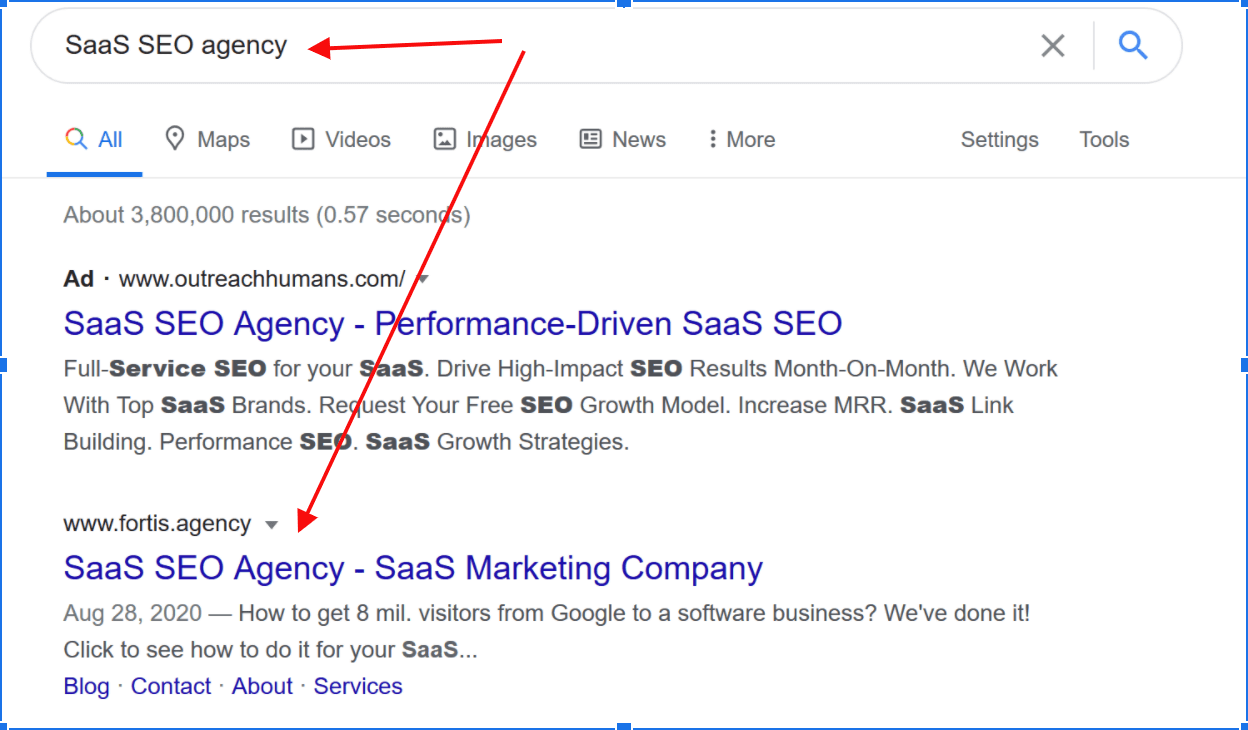Click the News newspaper icon
Viewport: 1248px width, 730px height.
(x=591, y=139)
